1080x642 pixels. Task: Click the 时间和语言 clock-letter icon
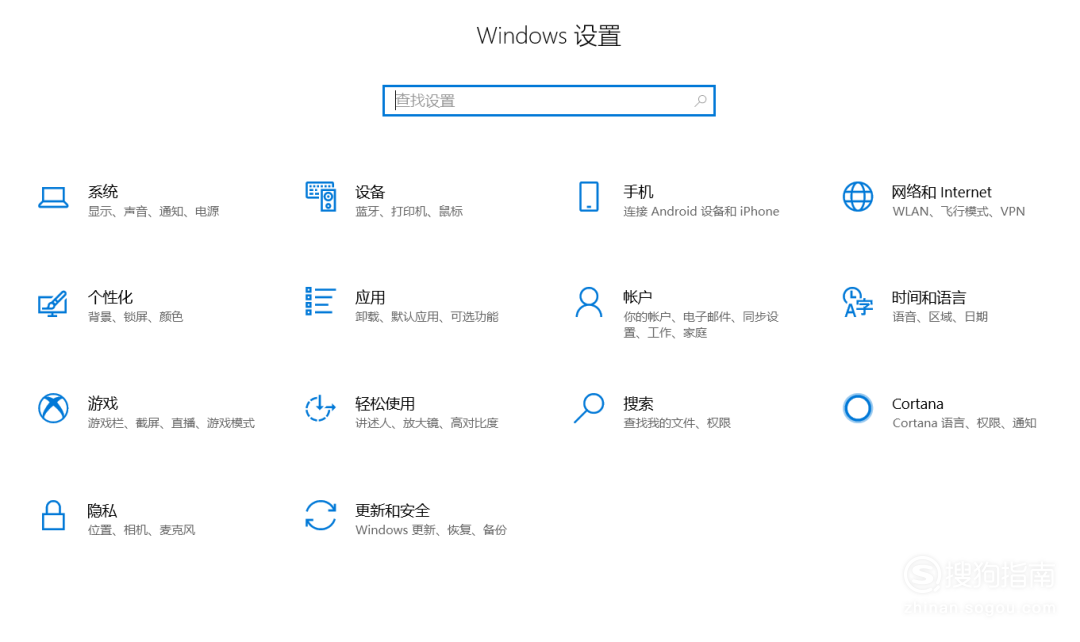point(858,302)
